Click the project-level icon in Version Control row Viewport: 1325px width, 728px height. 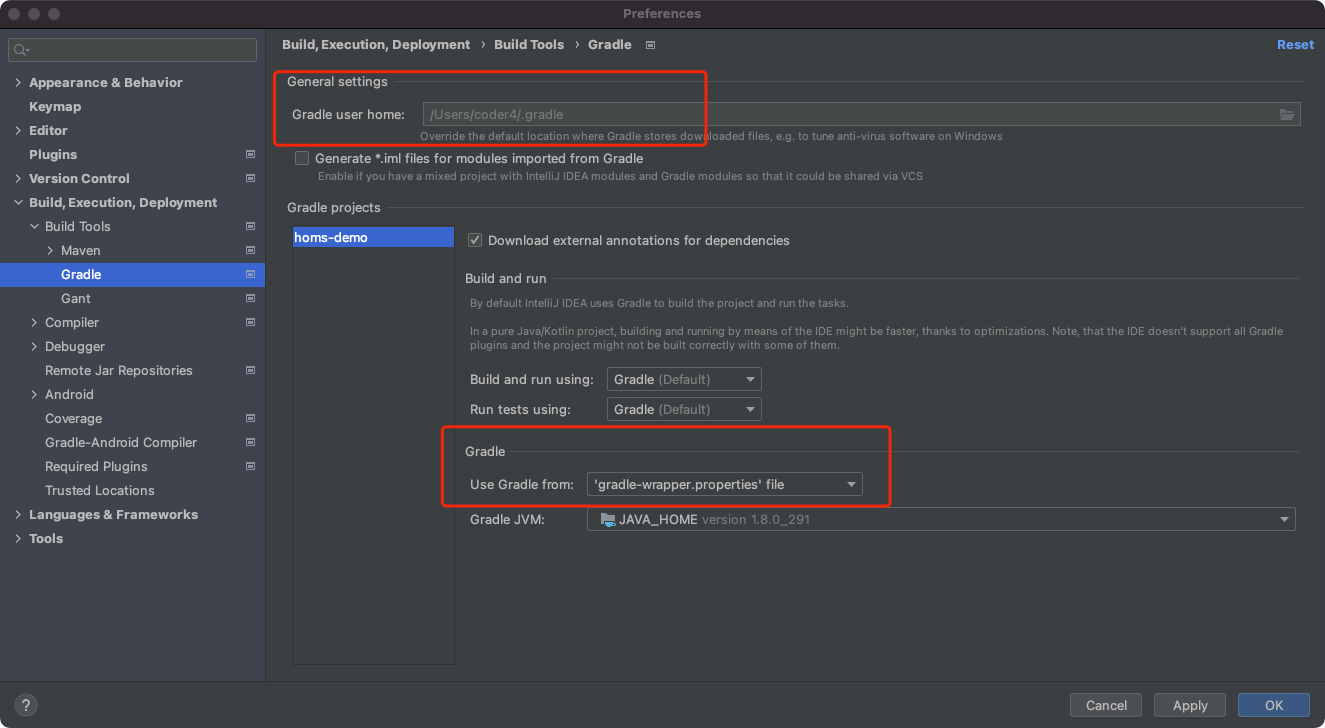point(250,178)
